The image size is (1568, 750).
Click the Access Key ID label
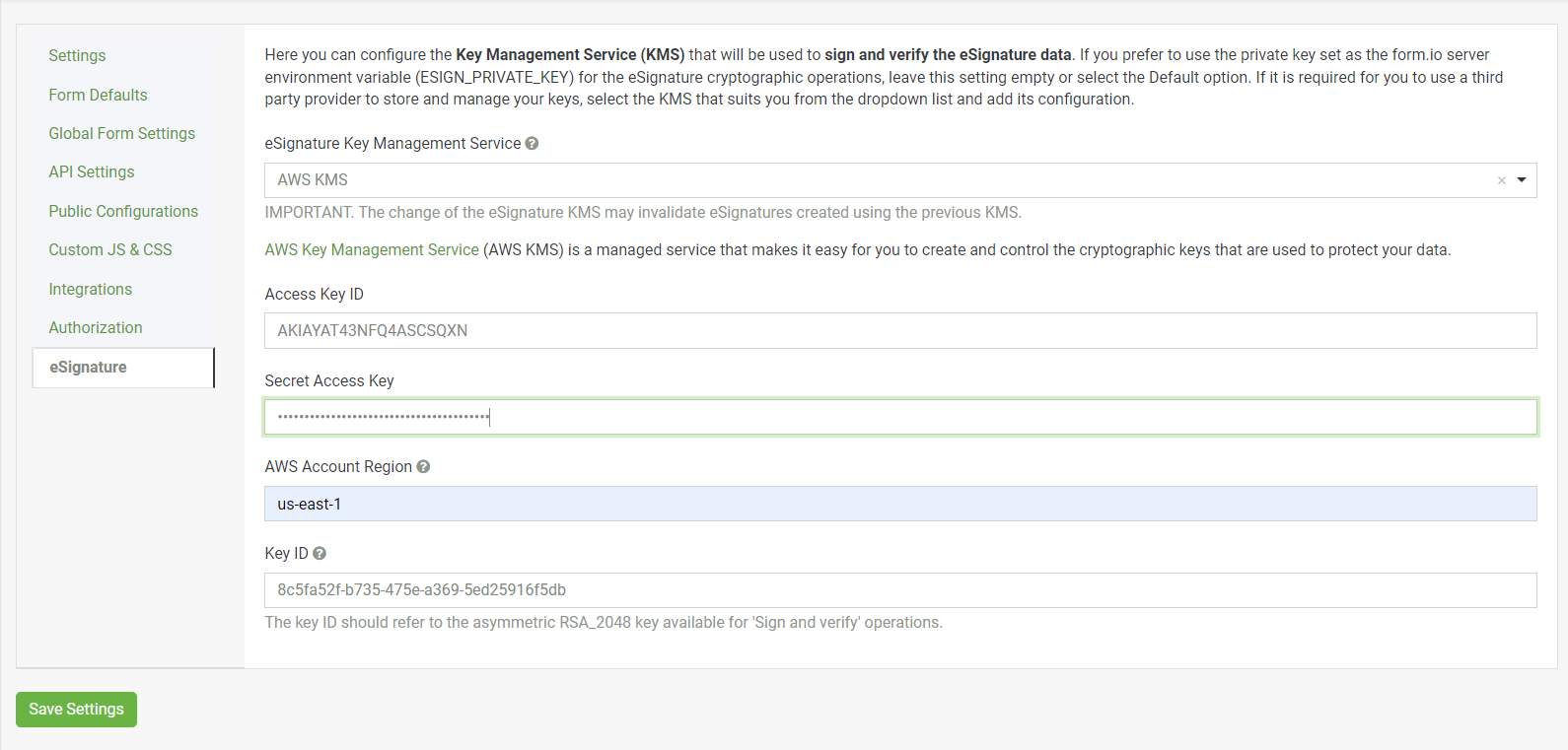[314, 295]
